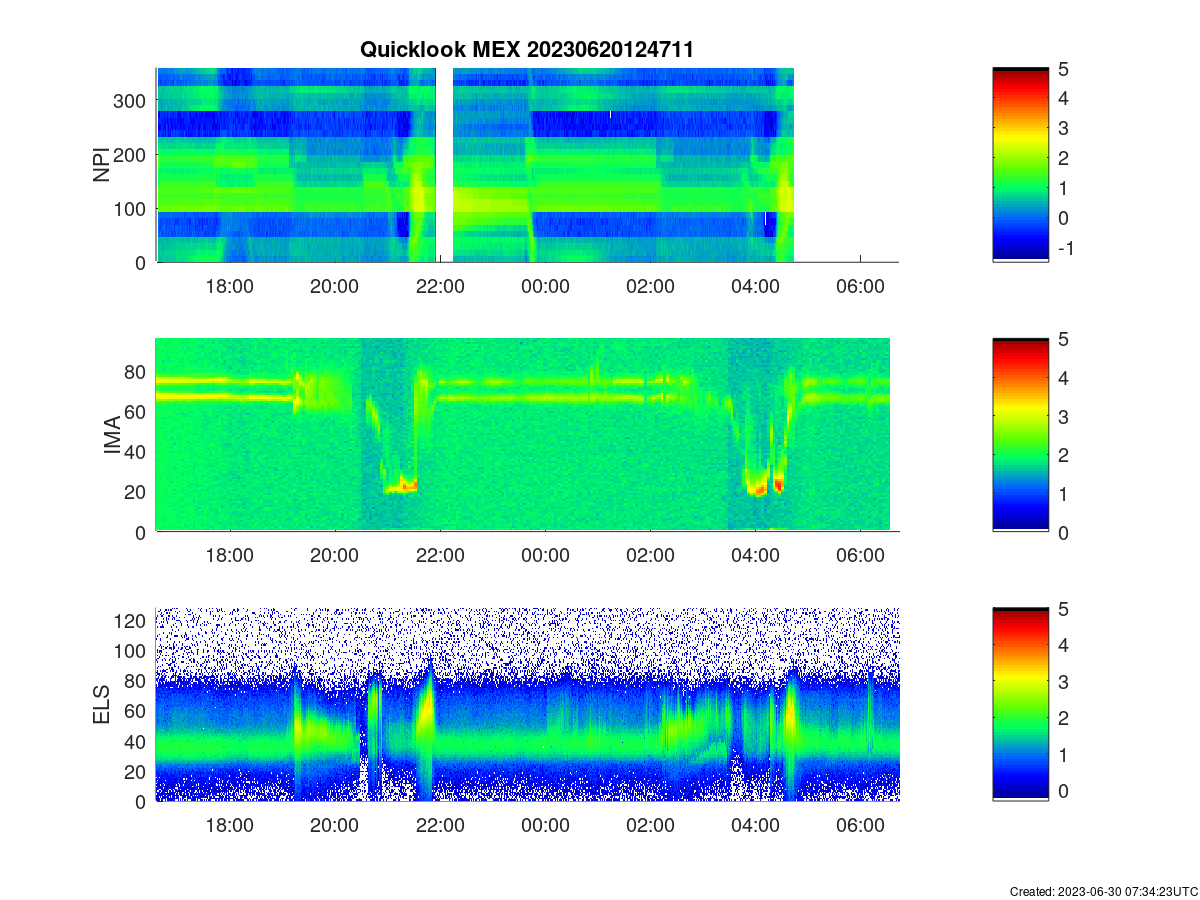Click the 22:00 tick on IMA time axis

click(x=440, y=556)
